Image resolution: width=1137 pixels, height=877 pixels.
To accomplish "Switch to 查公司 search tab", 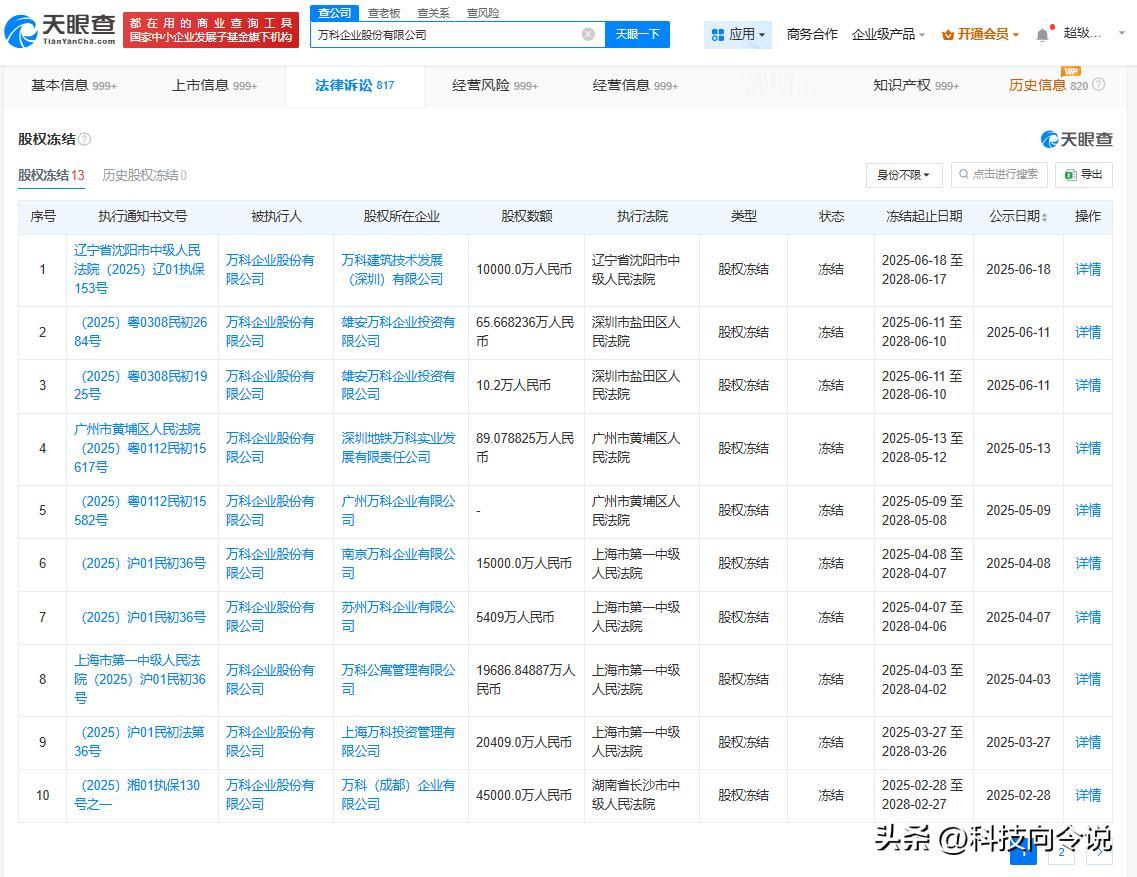I will pos(334,13).
